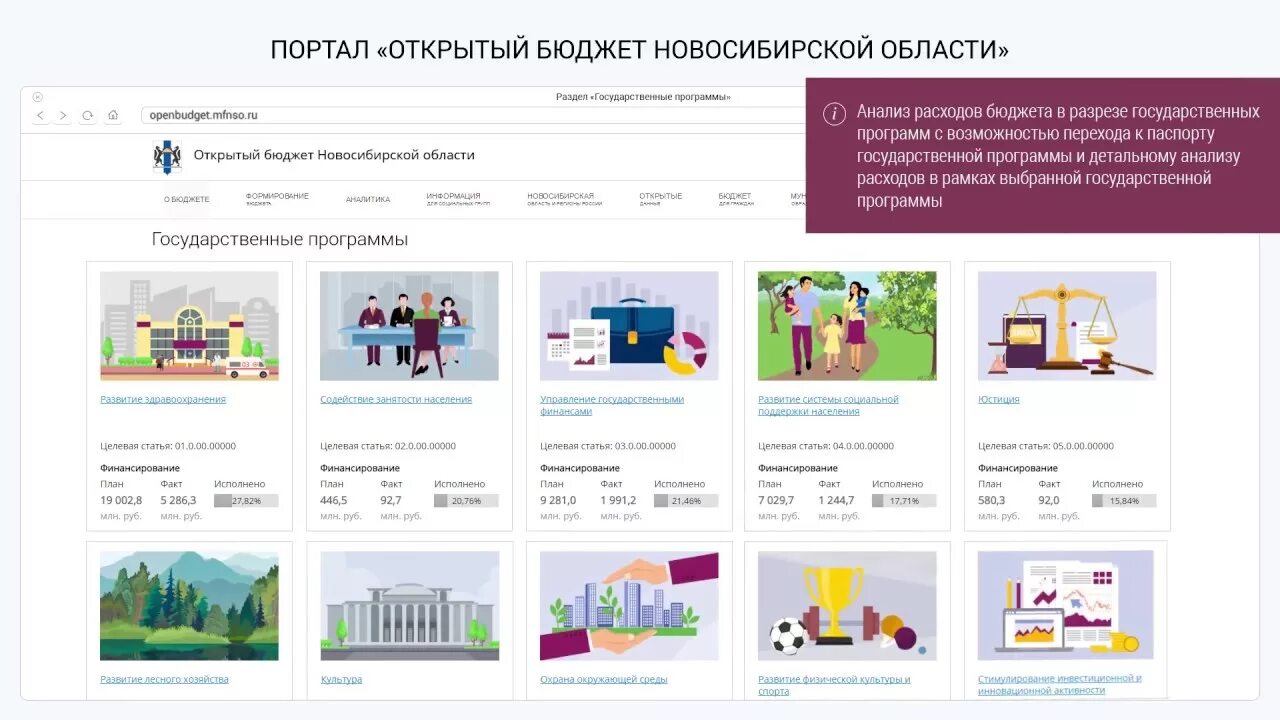The height and width of the screenshot is (720, 1280).
Task: Click the 15,84% execution progress bar
Action: (1124, 501)
